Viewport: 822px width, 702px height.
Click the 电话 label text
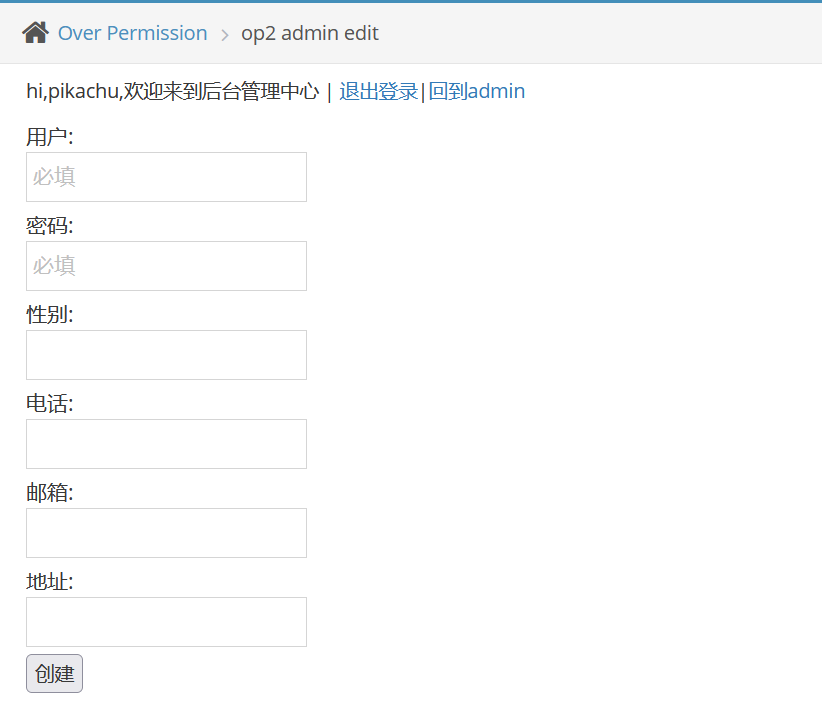click(x=50, y=404)
